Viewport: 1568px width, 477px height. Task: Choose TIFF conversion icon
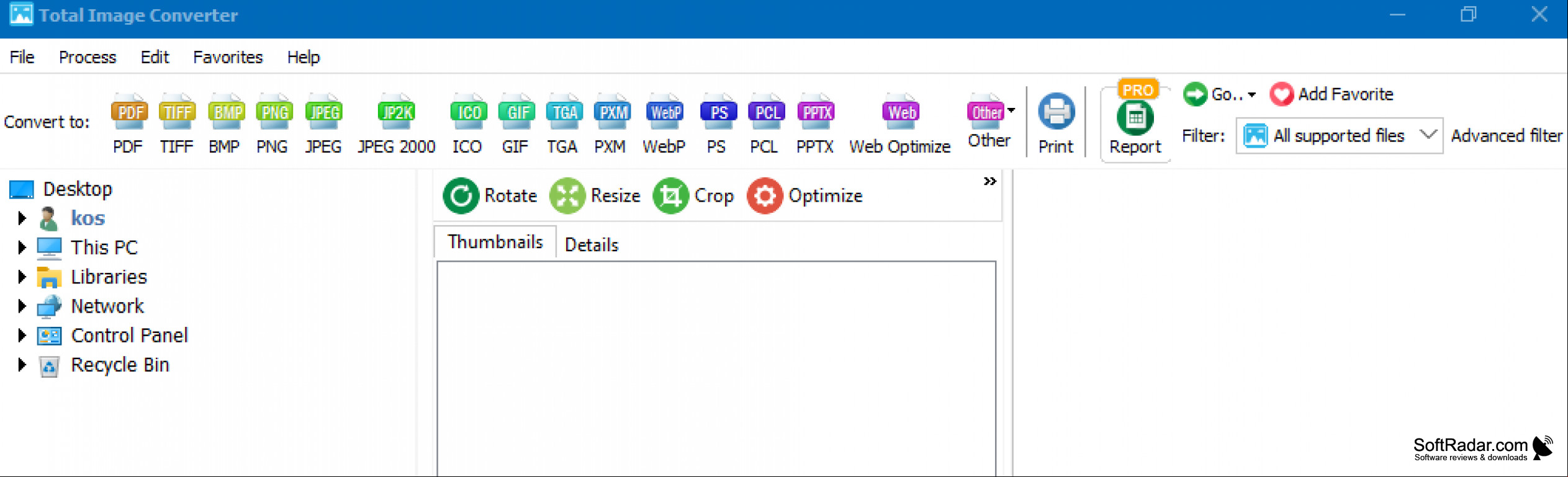coord(177,112)
